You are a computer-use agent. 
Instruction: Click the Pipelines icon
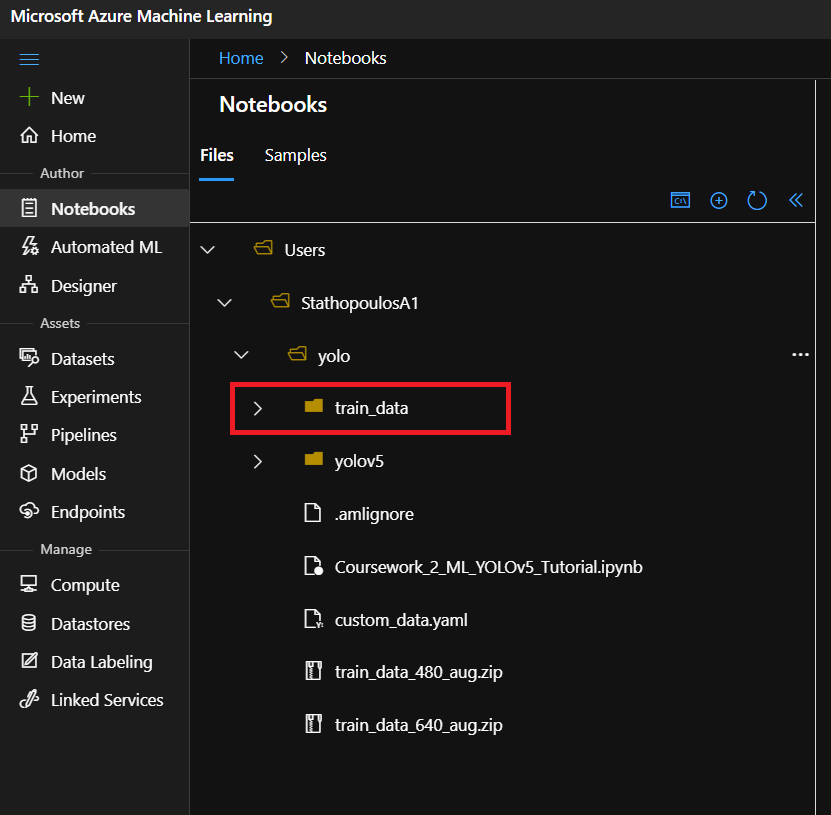coord(29,433)
